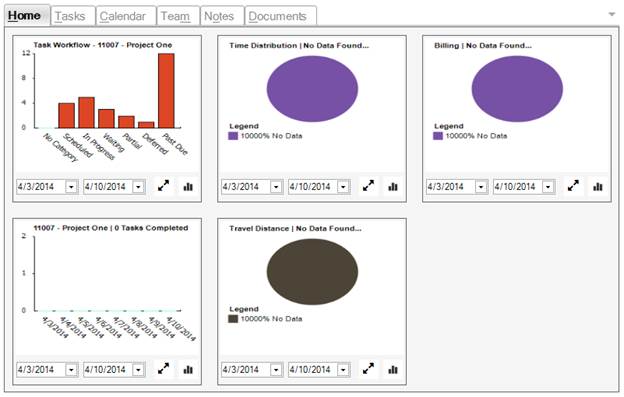Click the purple Billing pie chart
This screenshot has width=624, height=397.
coord(517,89)
